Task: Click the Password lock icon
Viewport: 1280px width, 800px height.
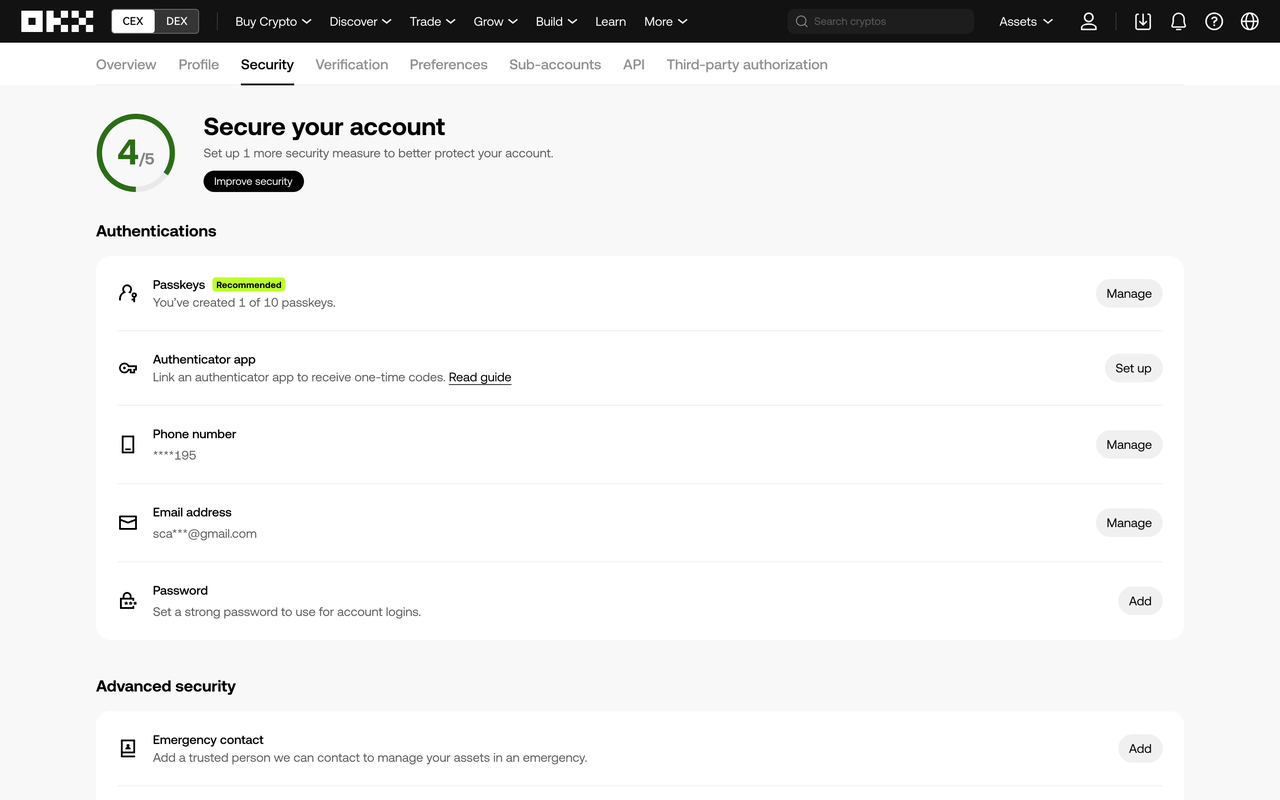Action: click(128, 601)
